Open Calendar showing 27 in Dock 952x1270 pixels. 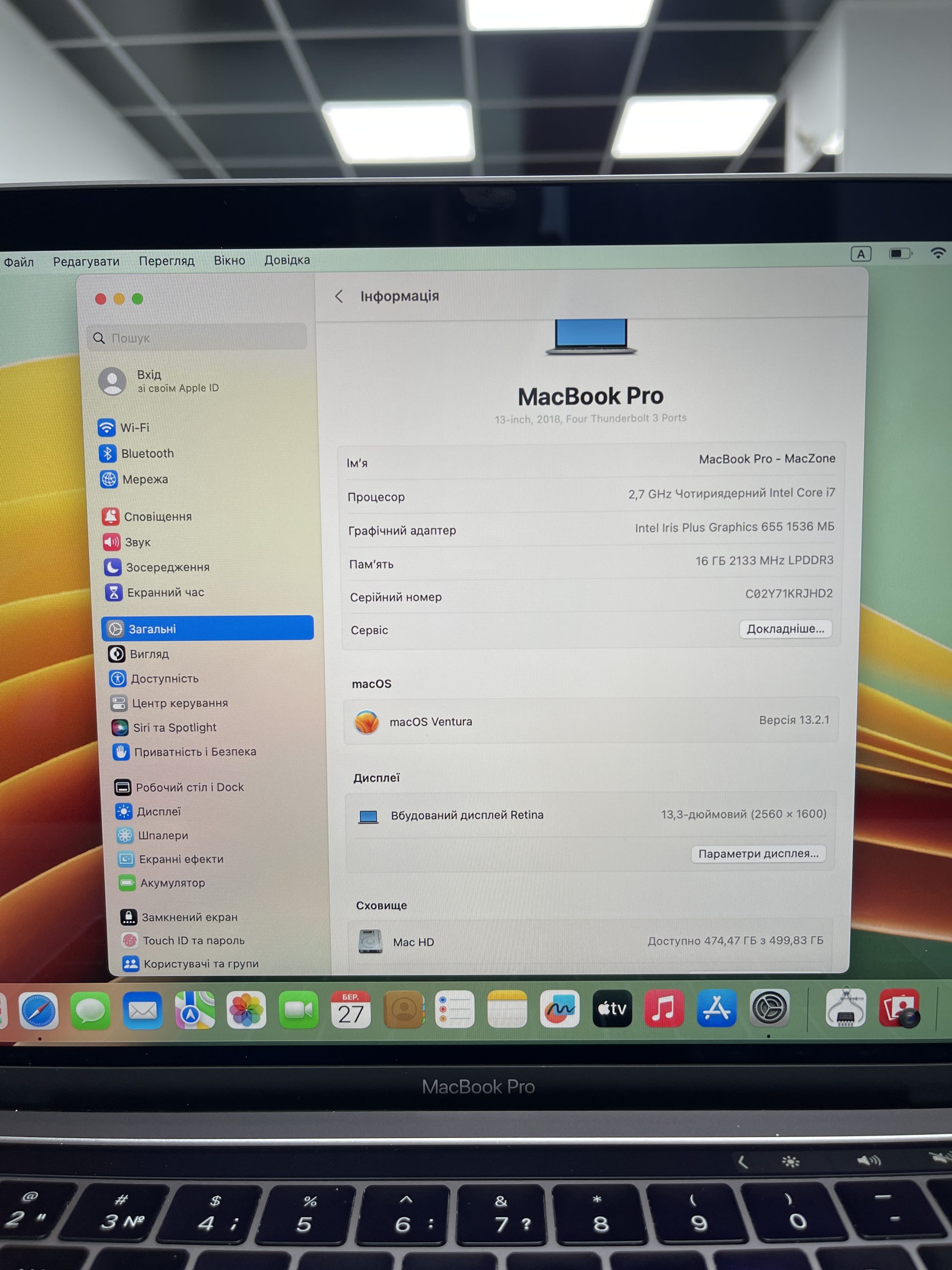point(351,1010)
